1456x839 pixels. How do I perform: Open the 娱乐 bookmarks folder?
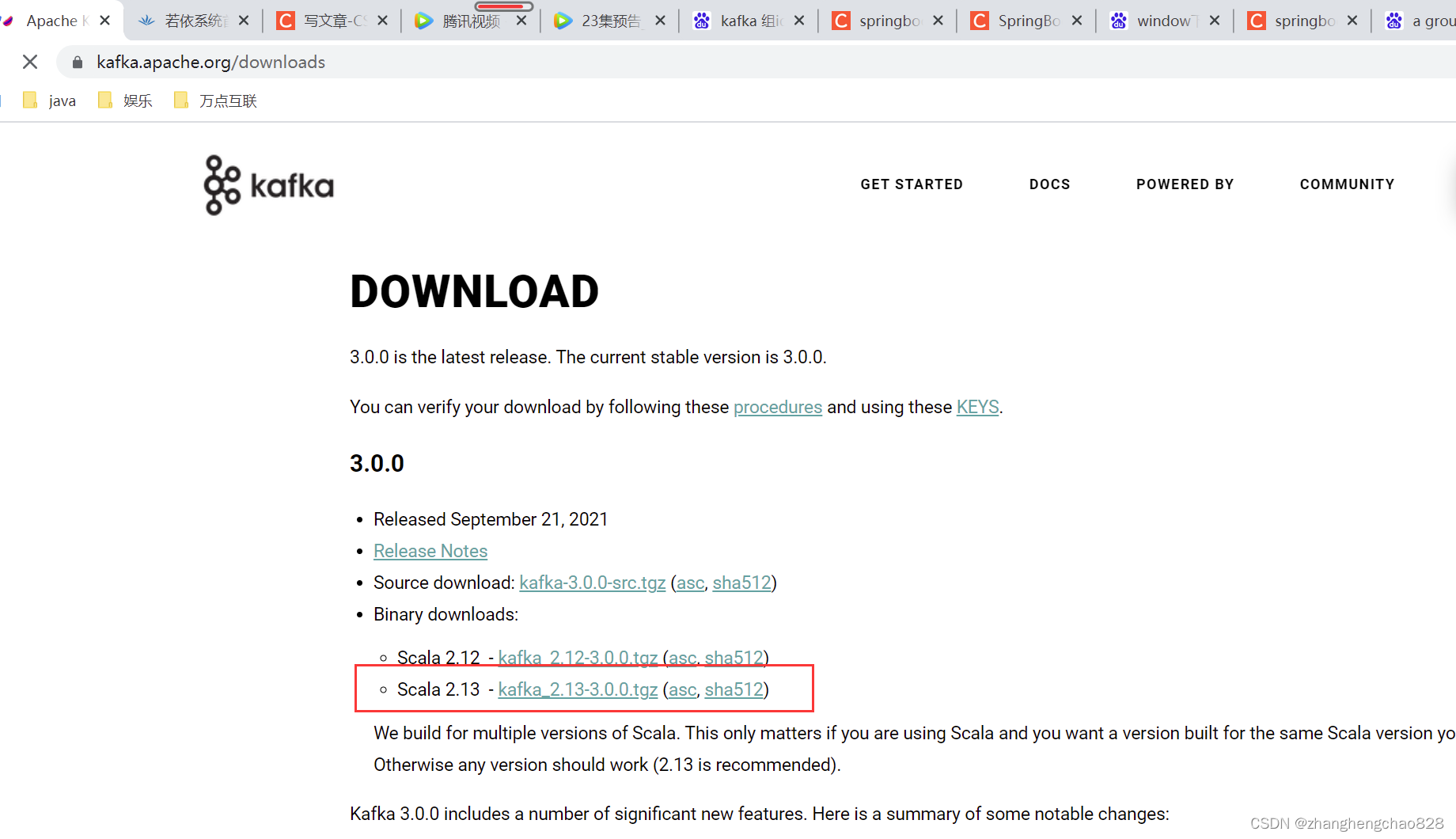coord(125,101)
